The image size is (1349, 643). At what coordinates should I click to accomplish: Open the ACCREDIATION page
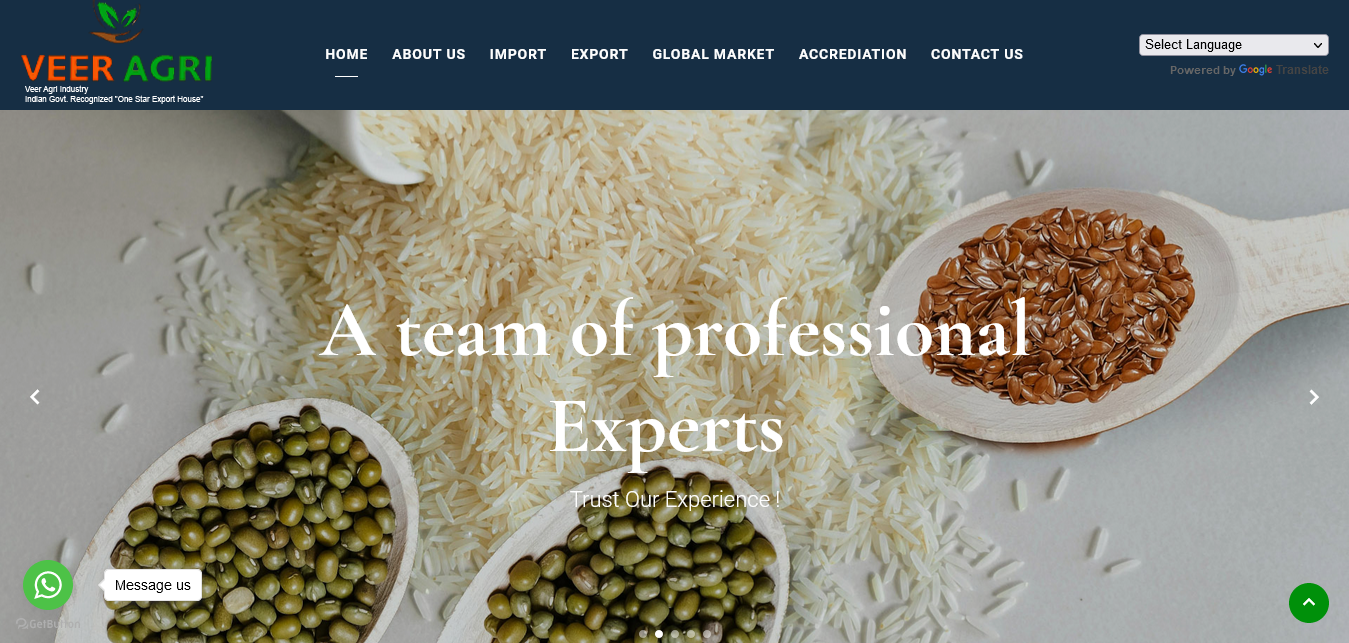tap(852, 54)
